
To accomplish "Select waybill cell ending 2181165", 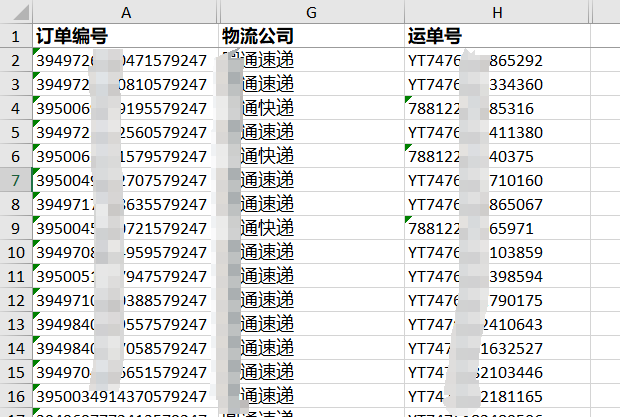I will coord(497,396).
